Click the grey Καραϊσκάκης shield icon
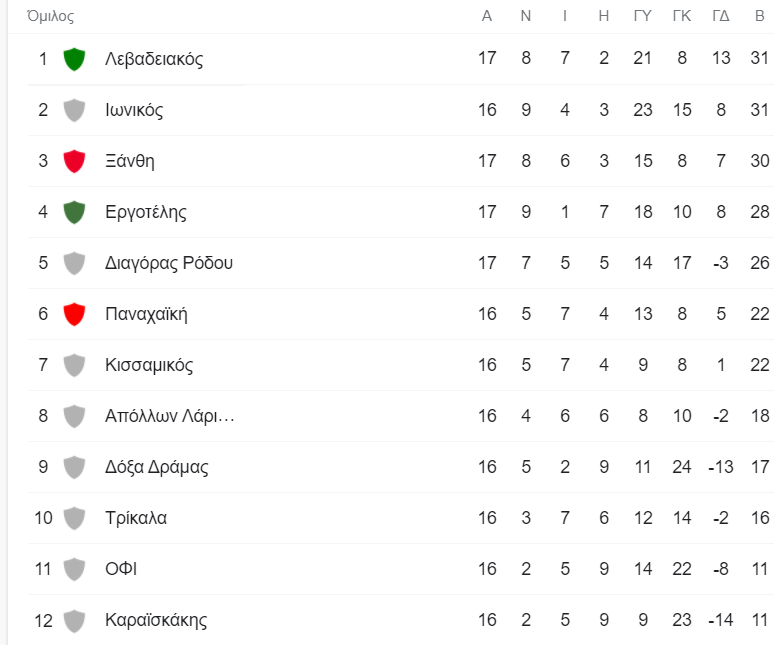This screenshot has width=774, height=645. click(74, 620)
